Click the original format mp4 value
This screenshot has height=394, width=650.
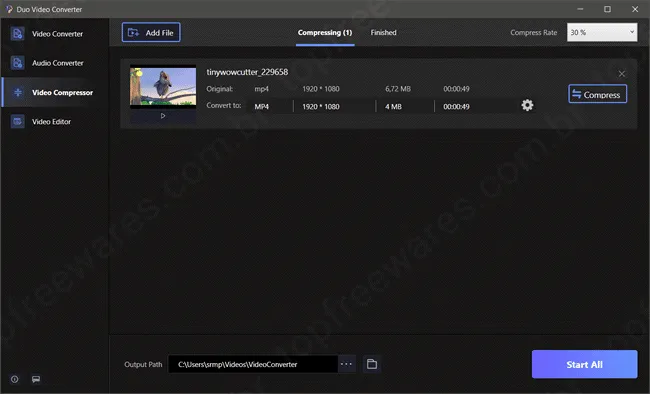261,89
